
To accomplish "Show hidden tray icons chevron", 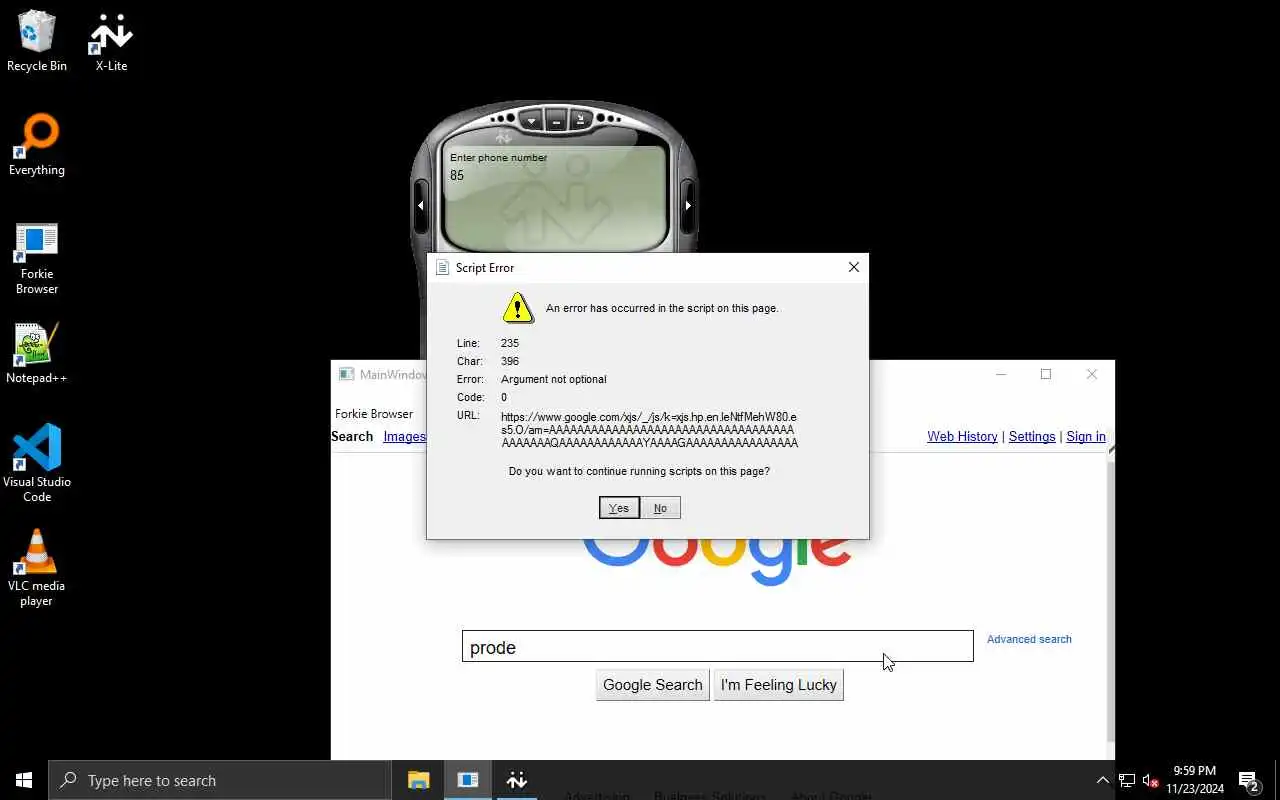I will [x=1102, y=780].
